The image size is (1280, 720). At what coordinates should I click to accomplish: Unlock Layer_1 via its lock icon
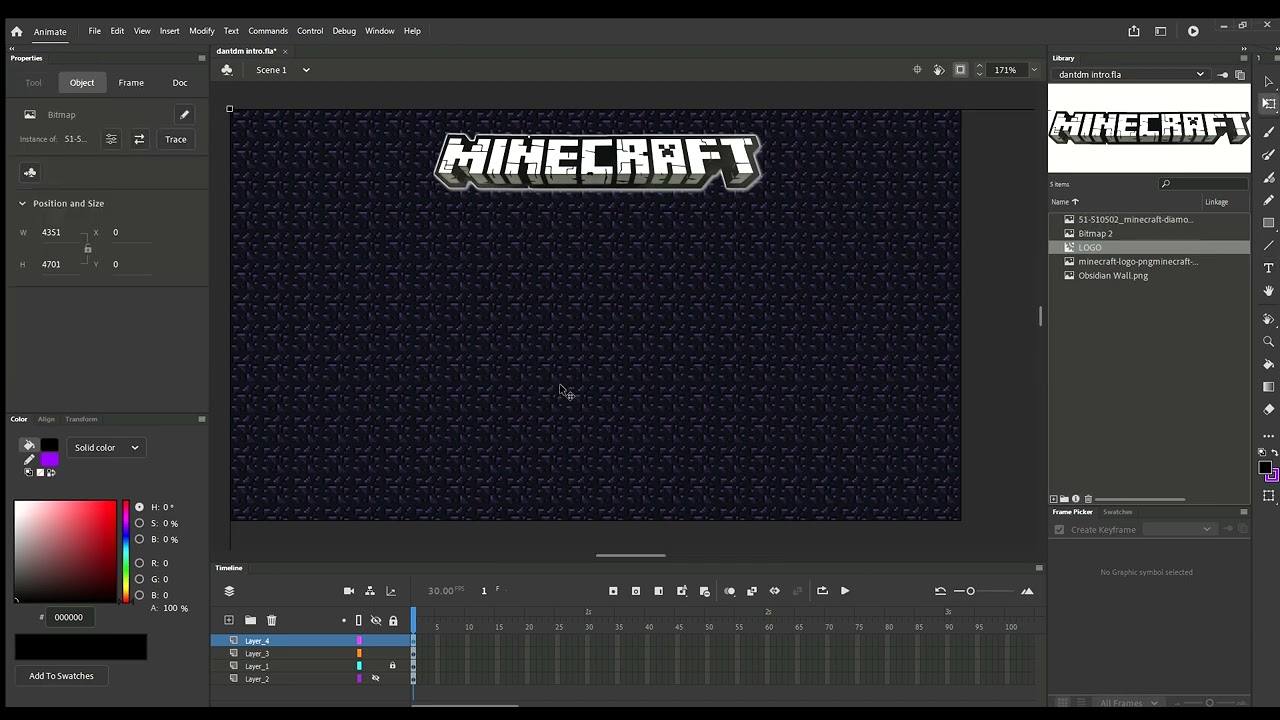[x=392, y=666]
